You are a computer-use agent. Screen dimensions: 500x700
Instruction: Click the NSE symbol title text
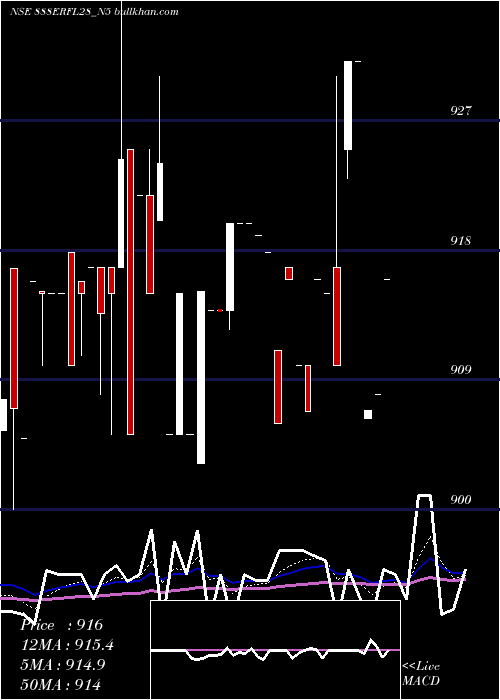click(x=94, y=12)
